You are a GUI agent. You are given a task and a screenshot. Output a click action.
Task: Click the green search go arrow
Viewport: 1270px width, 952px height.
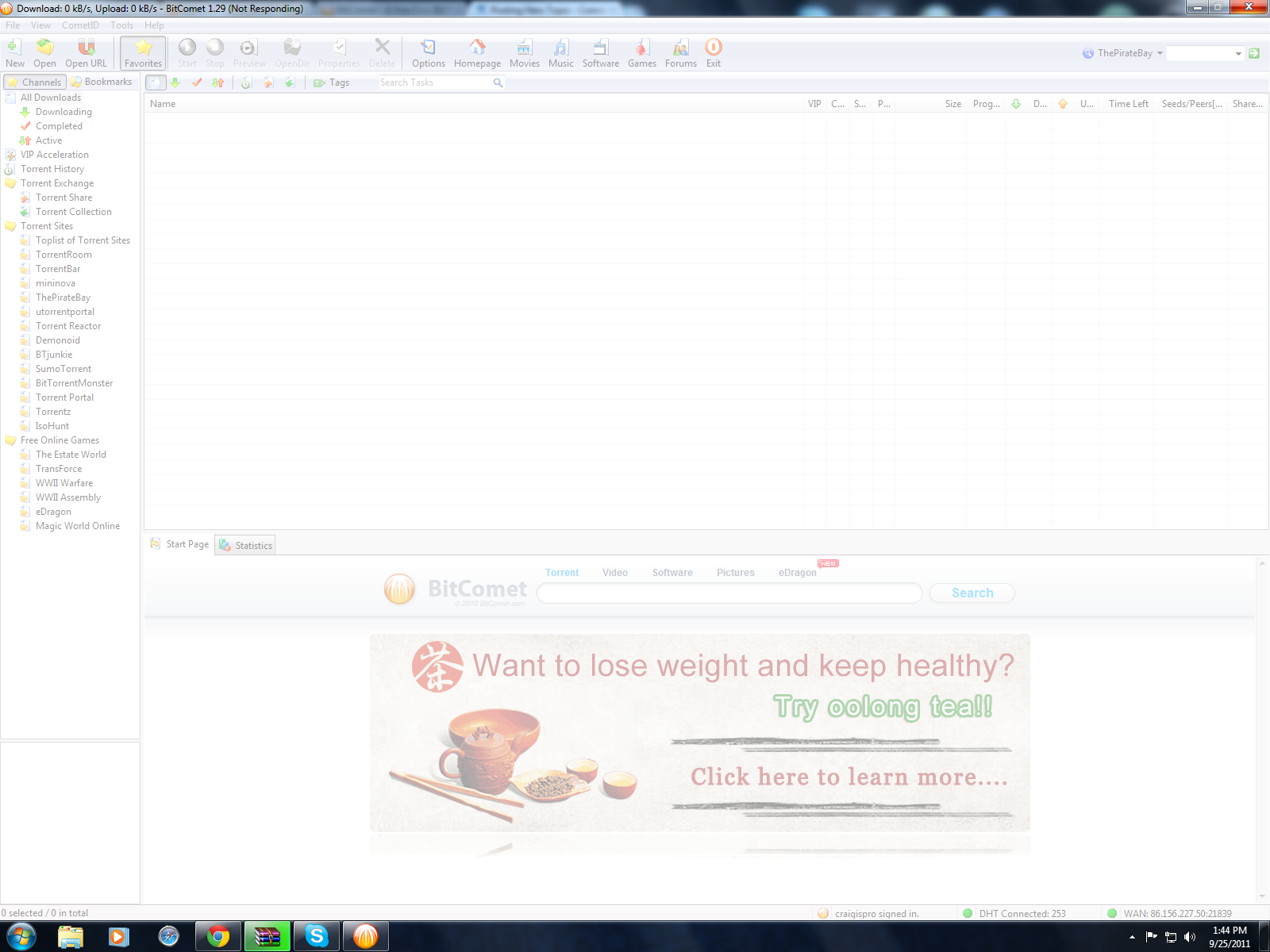click(x=1254, y=53)
